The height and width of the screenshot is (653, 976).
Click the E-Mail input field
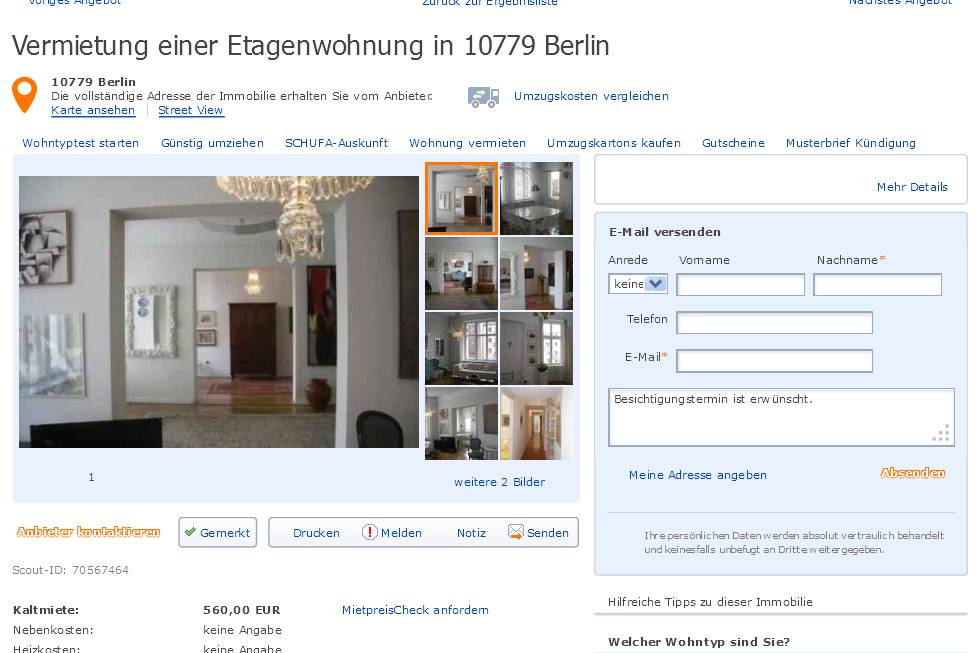774,361
